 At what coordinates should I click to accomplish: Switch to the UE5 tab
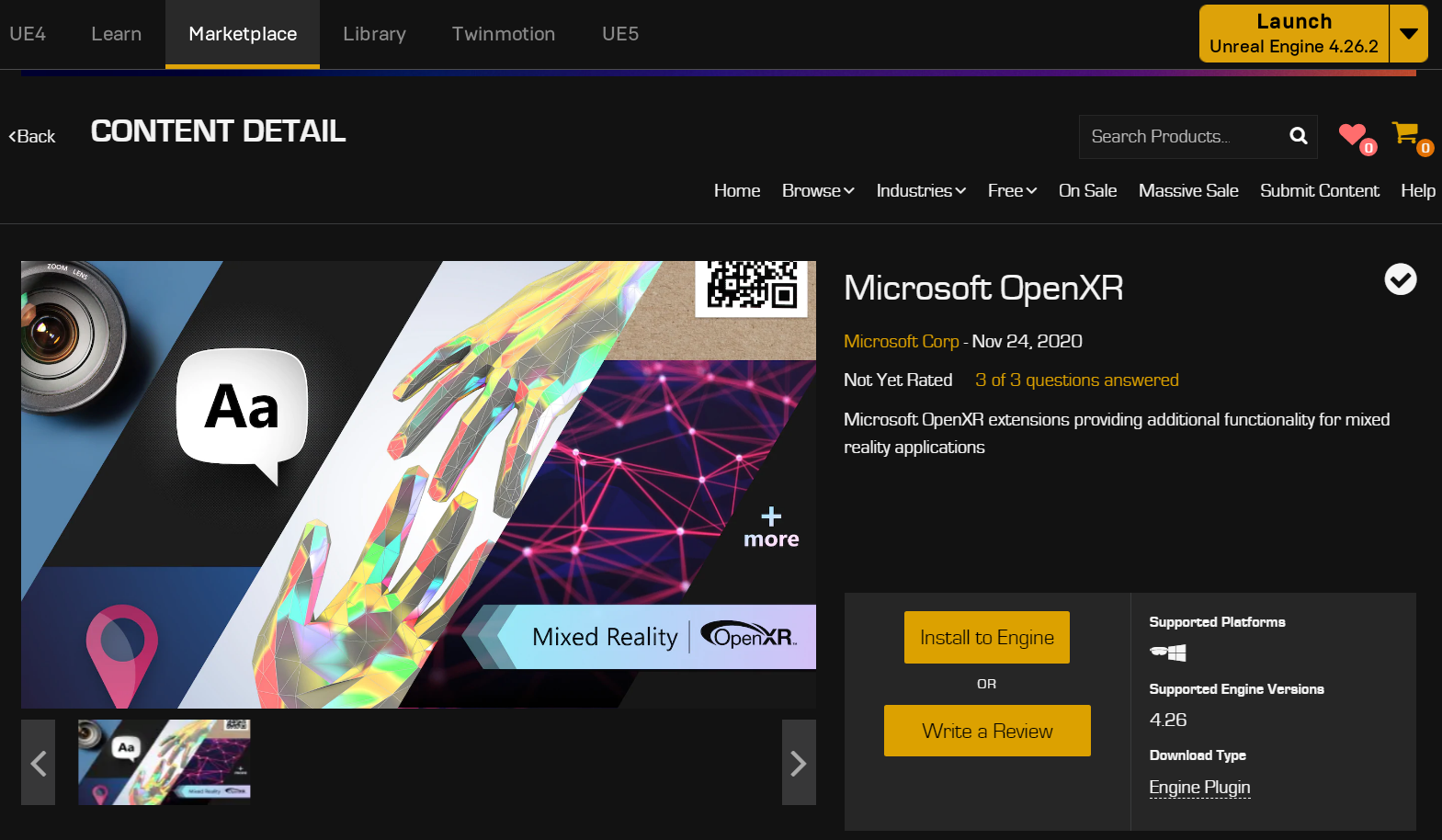(x=620, y=34)
